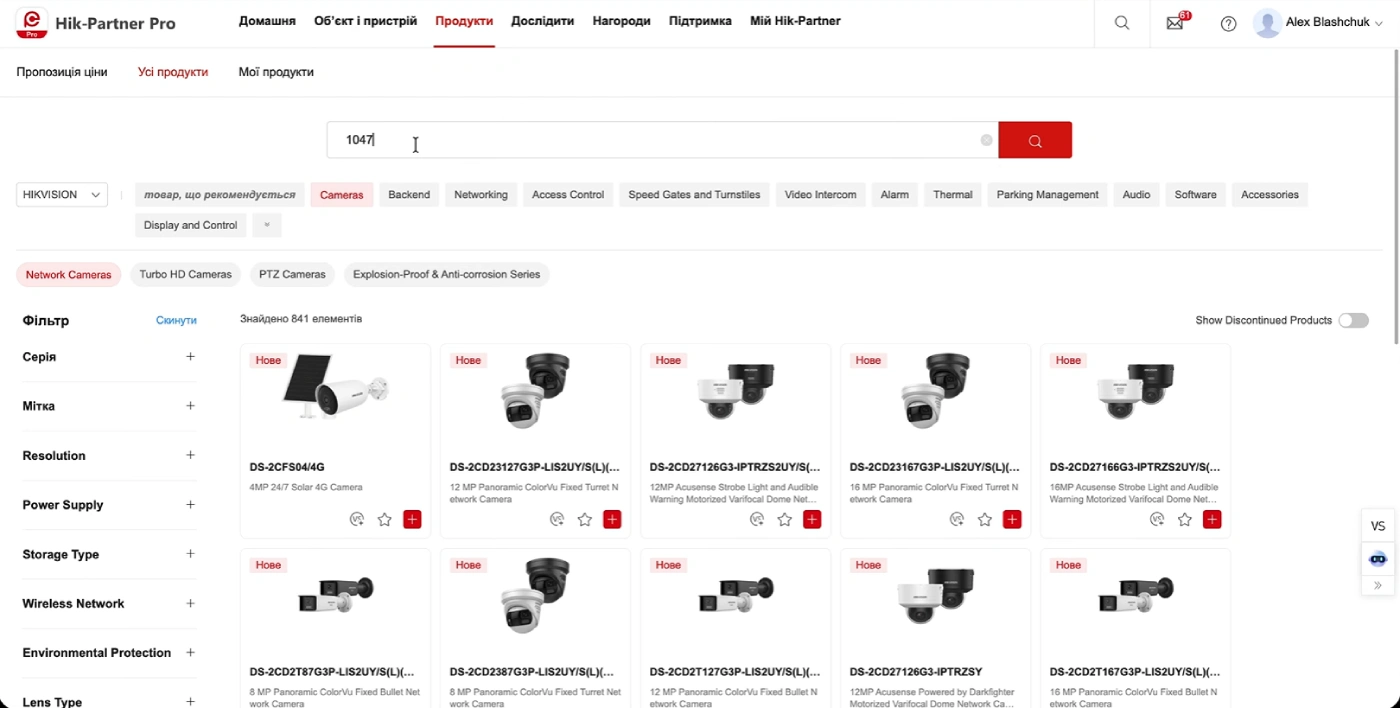
Task: Open the Alex Blashchuk account menu
Action: click(1319, 23)
